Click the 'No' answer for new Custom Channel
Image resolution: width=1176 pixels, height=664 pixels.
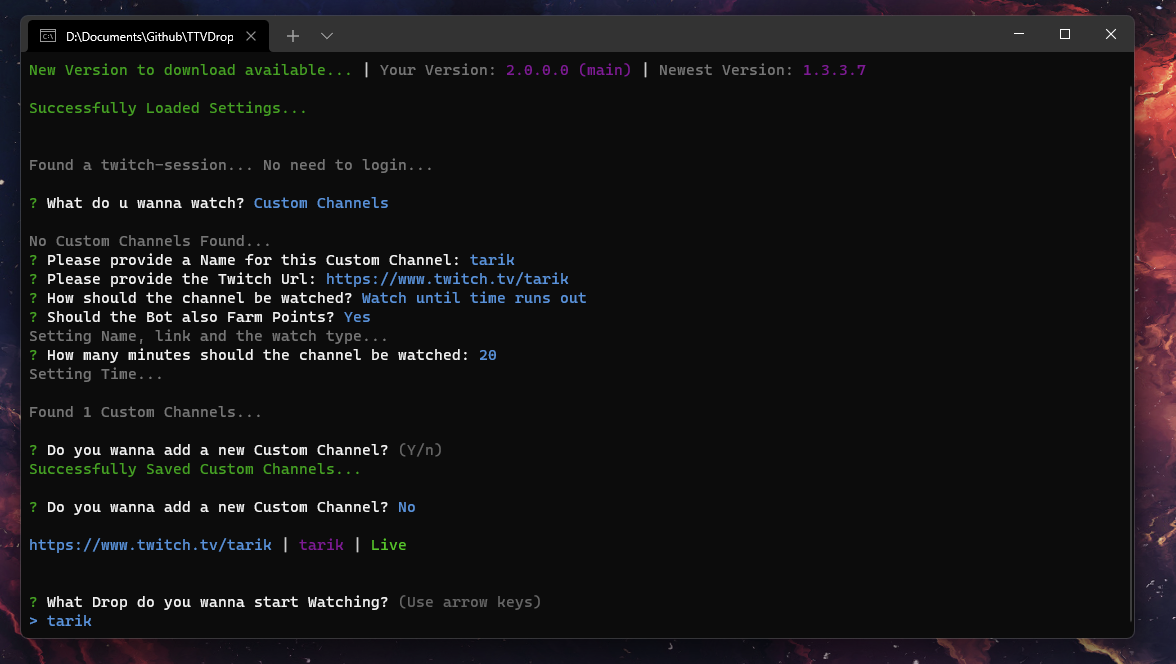pyautogui.click(x=406, y=507)
